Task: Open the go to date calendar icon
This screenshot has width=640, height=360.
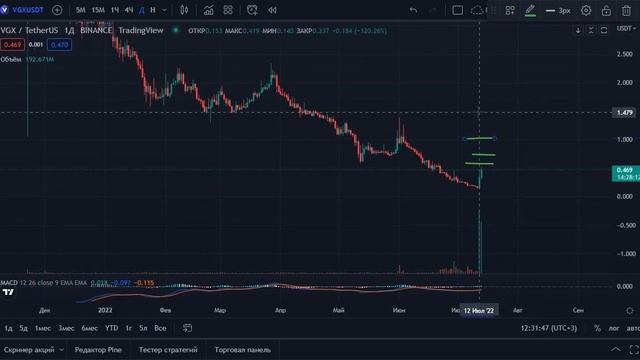Action: click(x=187, y=328)
